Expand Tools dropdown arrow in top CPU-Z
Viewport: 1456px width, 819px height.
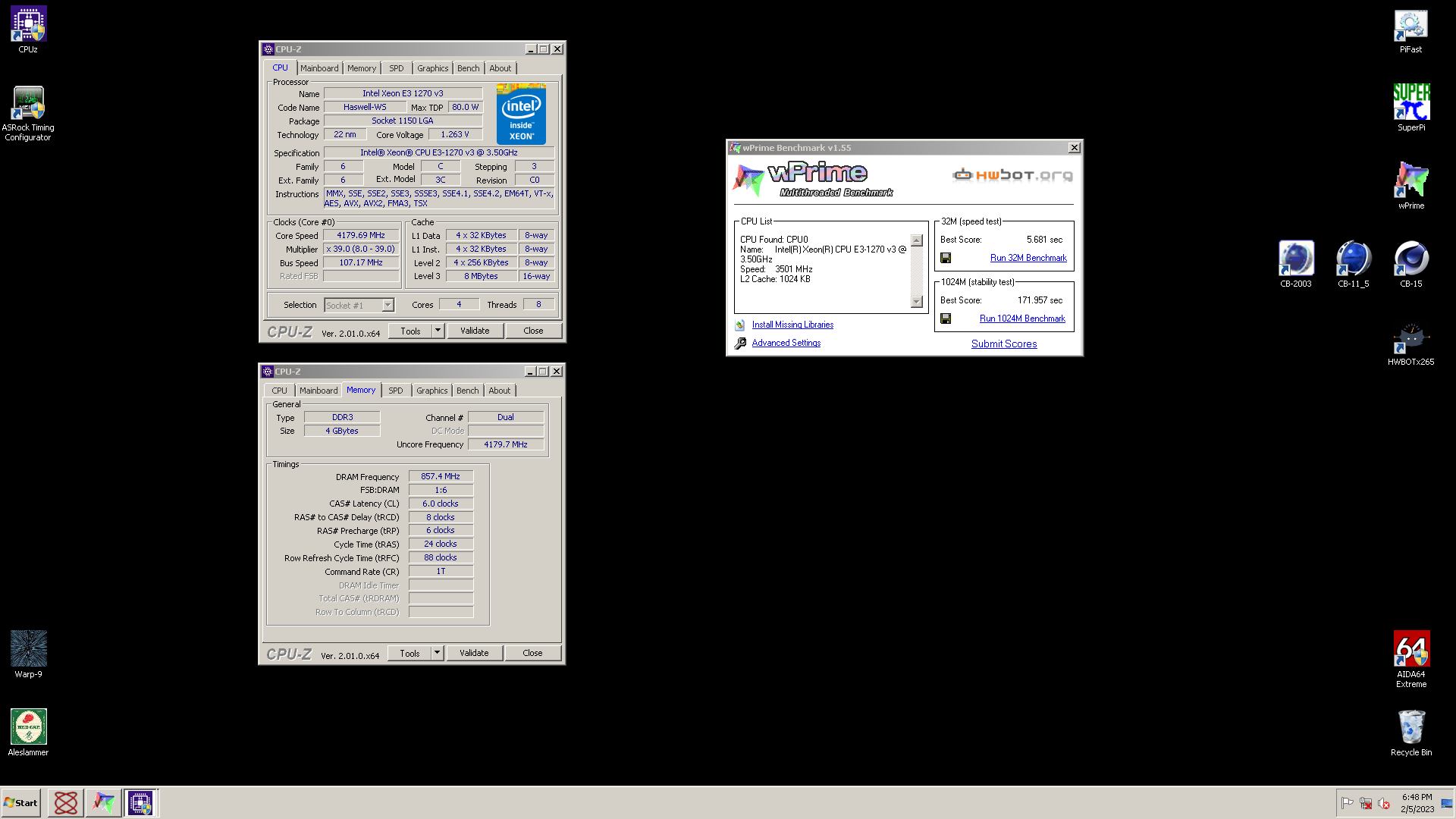(438, 331)
